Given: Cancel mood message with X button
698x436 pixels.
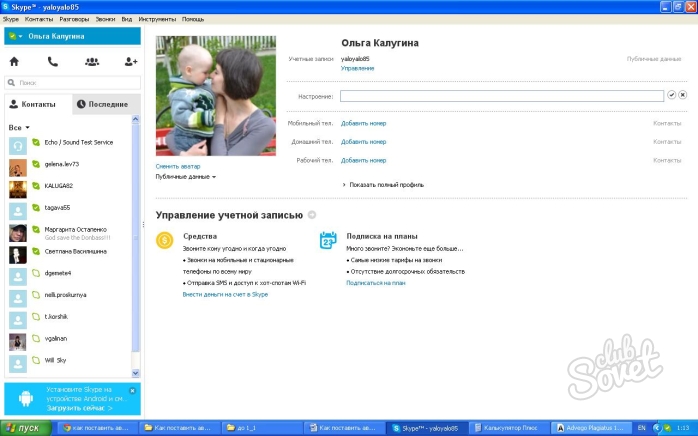Looking at the screenshot, I should pos(683,95).
